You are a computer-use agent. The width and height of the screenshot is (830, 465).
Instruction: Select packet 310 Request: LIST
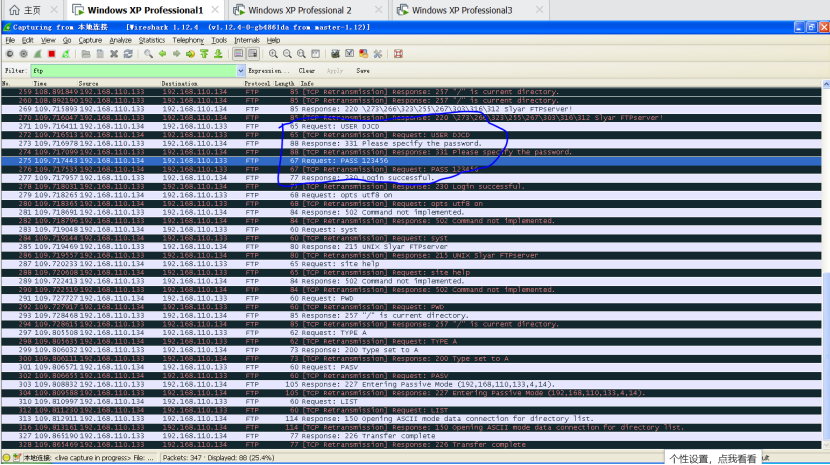coord(411,401)
